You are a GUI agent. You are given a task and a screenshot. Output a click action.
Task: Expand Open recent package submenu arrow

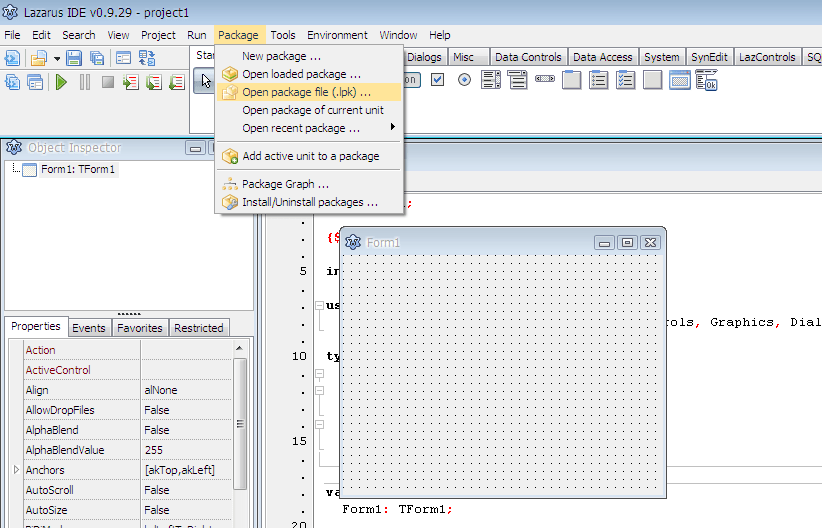392,127
